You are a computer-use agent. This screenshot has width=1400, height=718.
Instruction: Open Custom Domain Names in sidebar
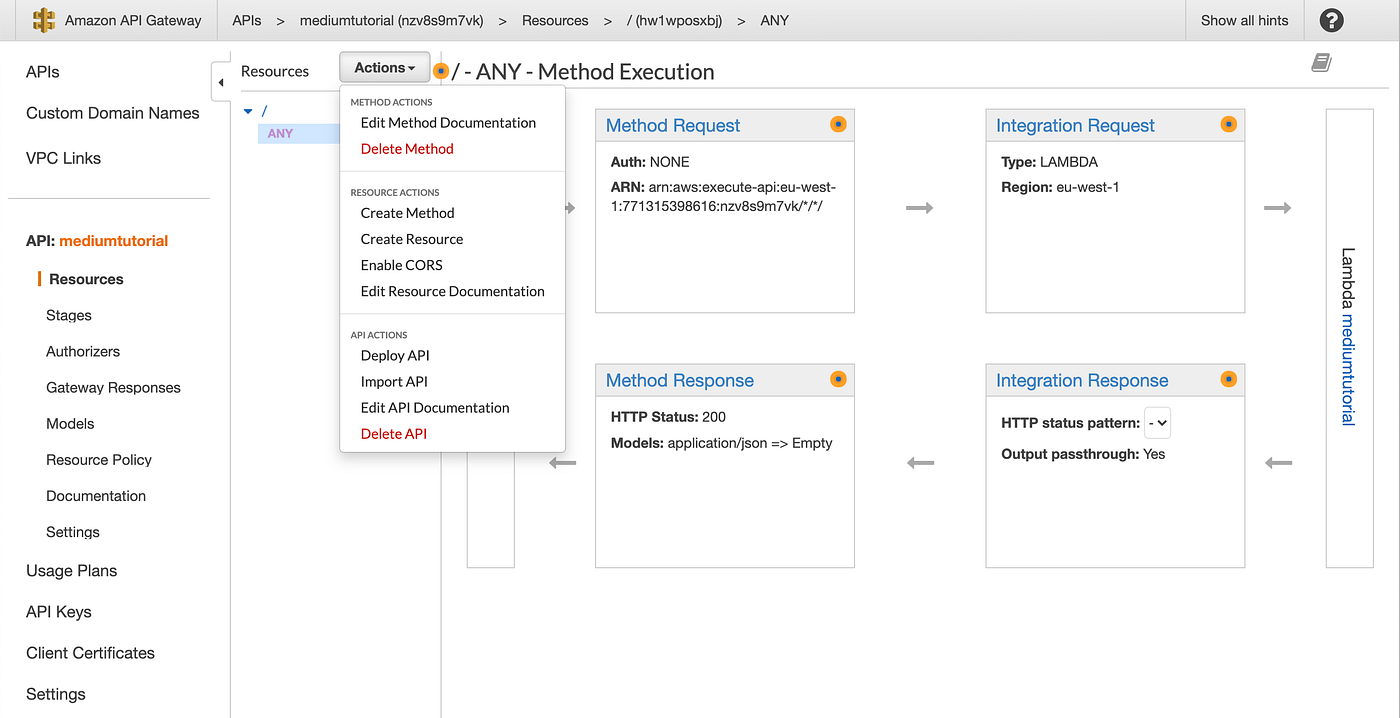click(x=113, y=113)
